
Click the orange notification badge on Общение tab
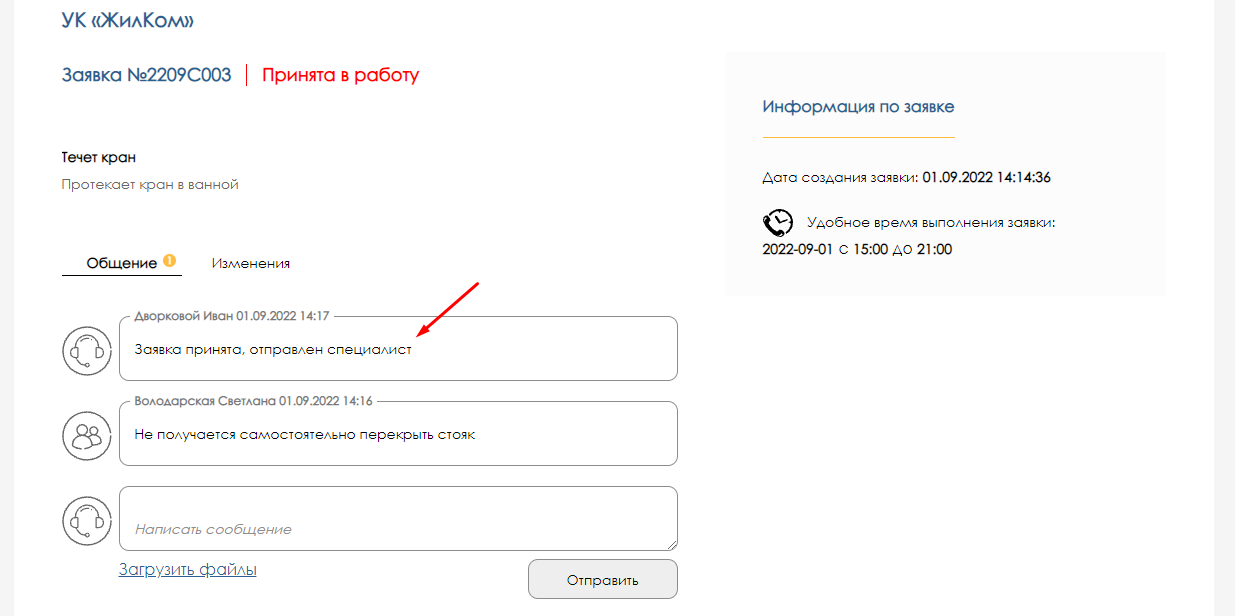point(170,261)
